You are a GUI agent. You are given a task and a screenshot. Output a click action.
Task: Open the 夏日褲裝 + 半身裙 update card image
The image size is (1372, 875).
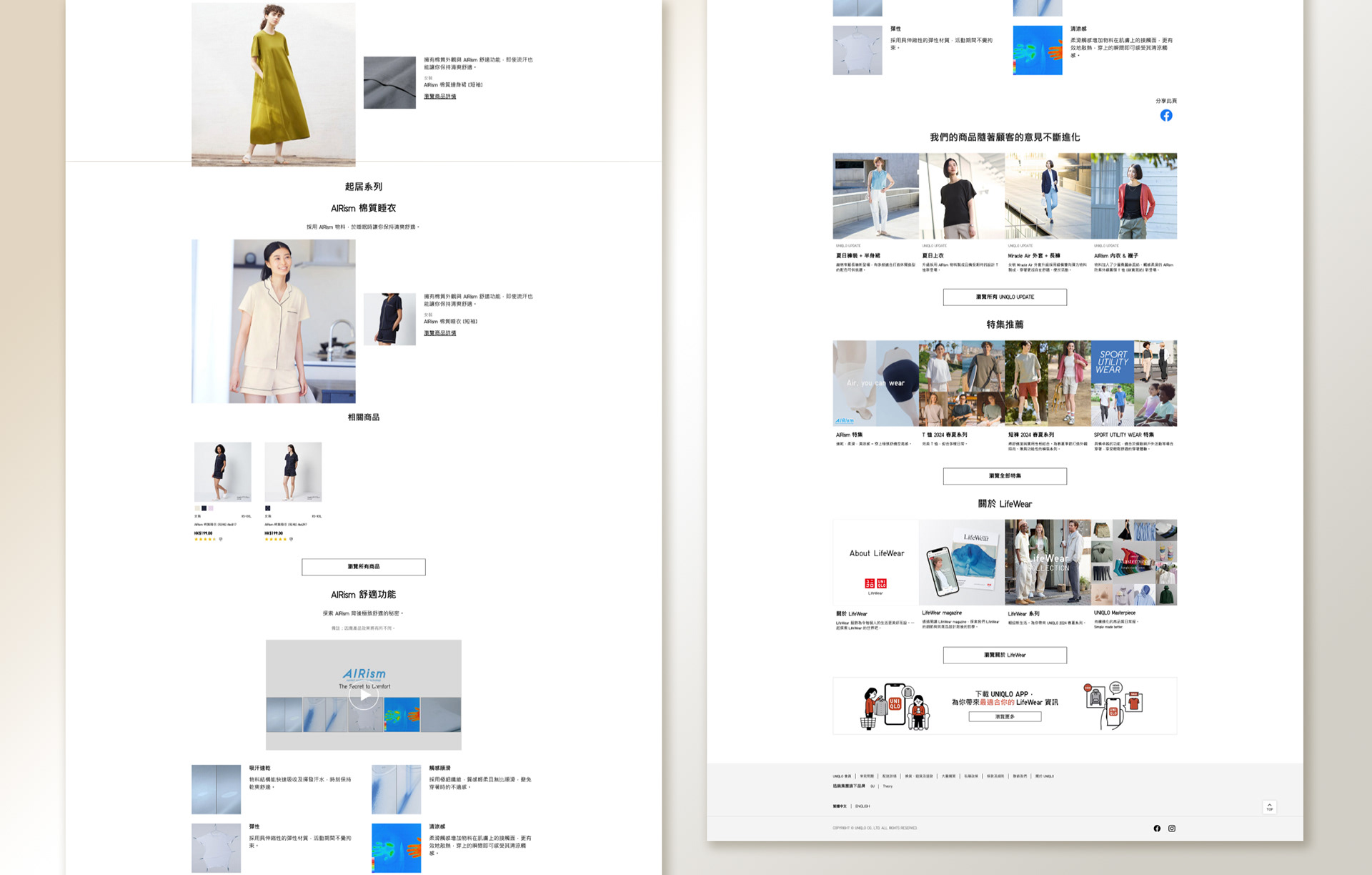(876, 196)
